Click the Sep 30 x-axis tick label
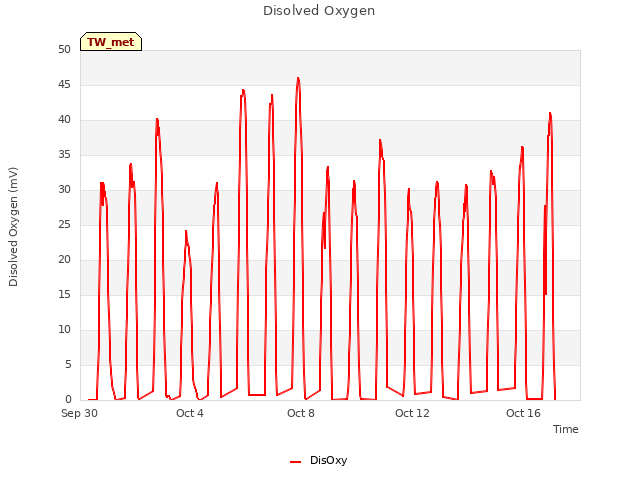Screen dimensions: 640x480 click(x=80, y=413)
